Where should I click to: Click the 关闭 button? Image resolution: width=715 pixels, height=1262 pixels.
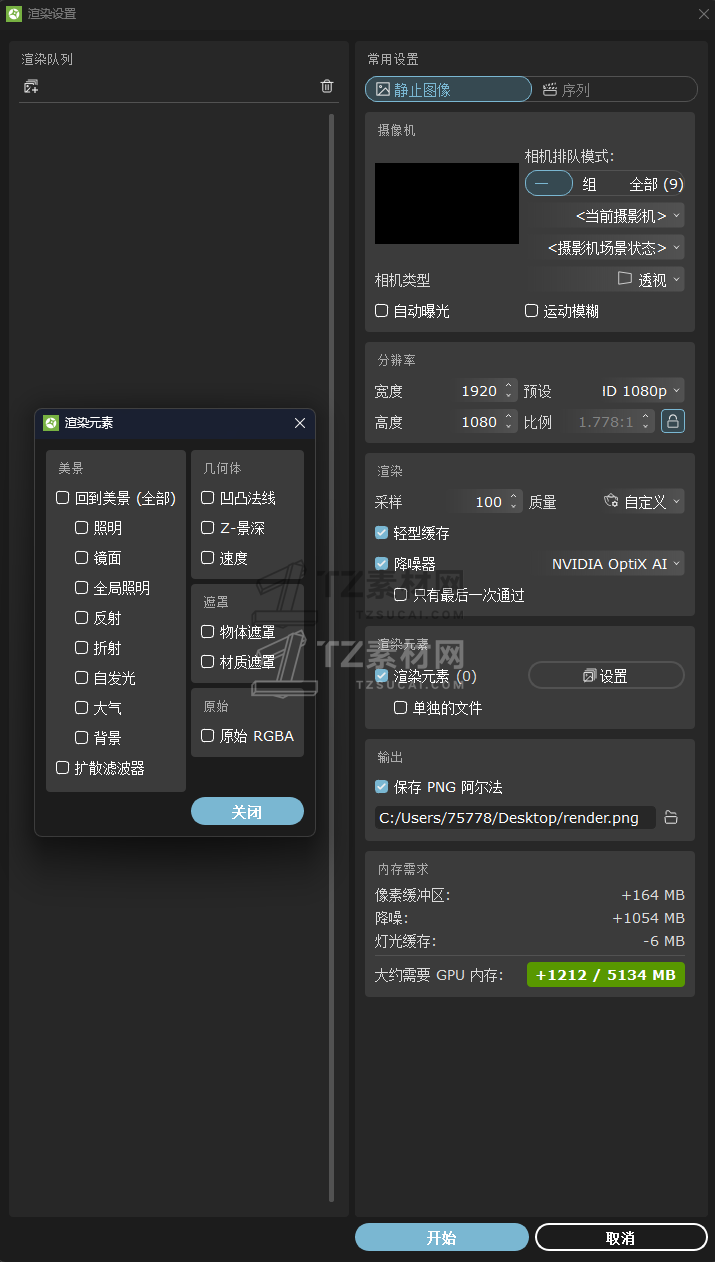(x=247, y=811)
